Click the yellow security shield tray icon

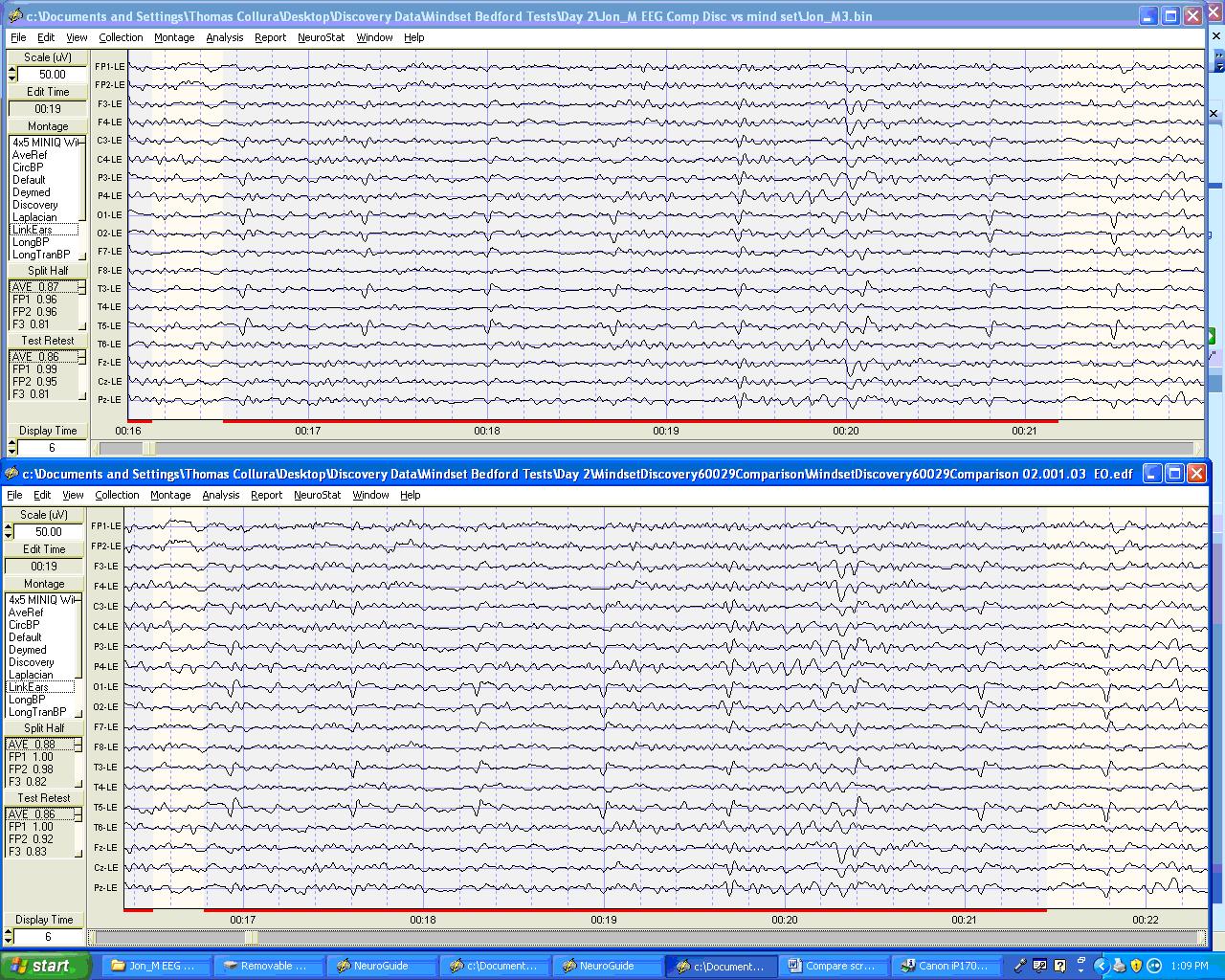[1136, 966]
